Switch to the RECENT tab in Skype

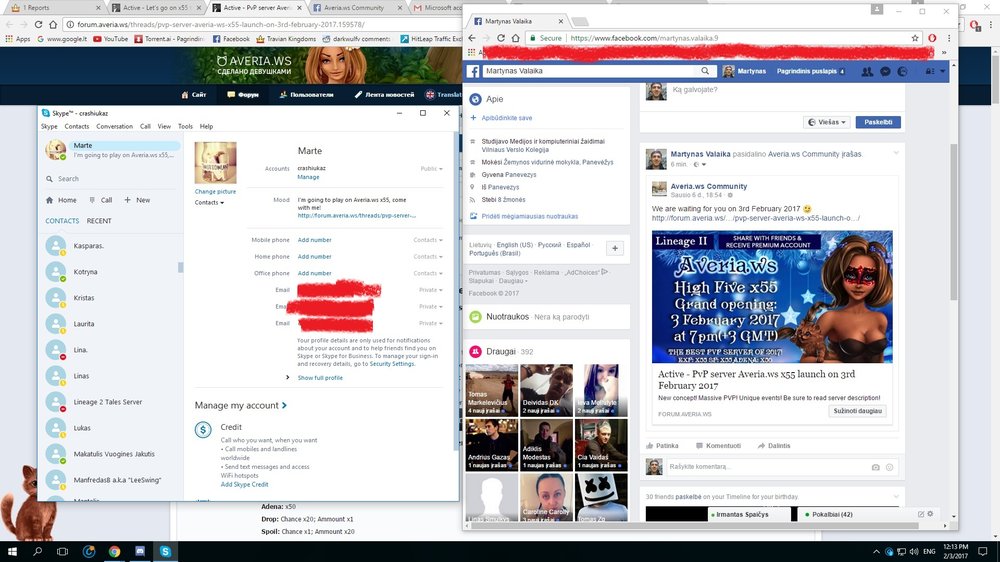tap(99, 221)
